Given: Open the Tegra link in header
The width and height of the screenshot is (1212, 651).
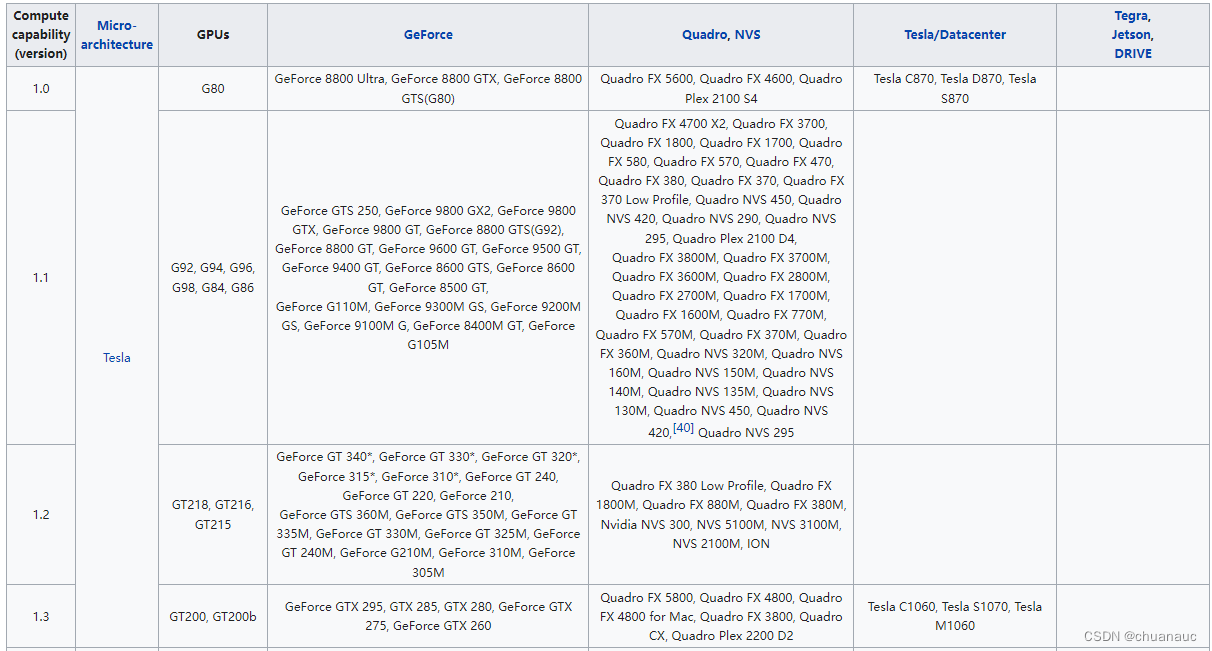Looking at the screenshot, I should point(1131,16).
